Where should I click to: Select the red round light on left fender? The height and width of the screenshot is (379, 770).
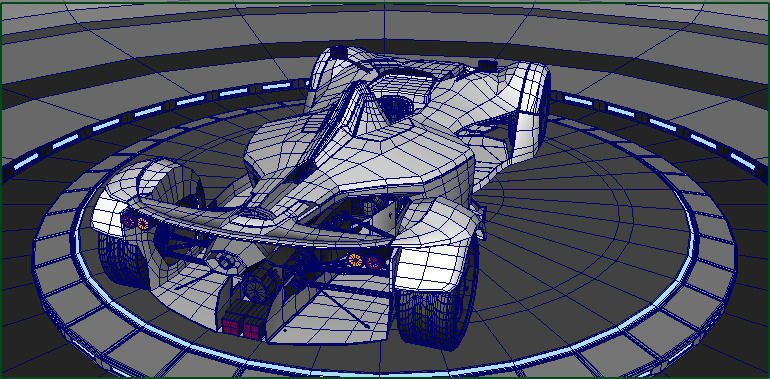tap(129, 221)
